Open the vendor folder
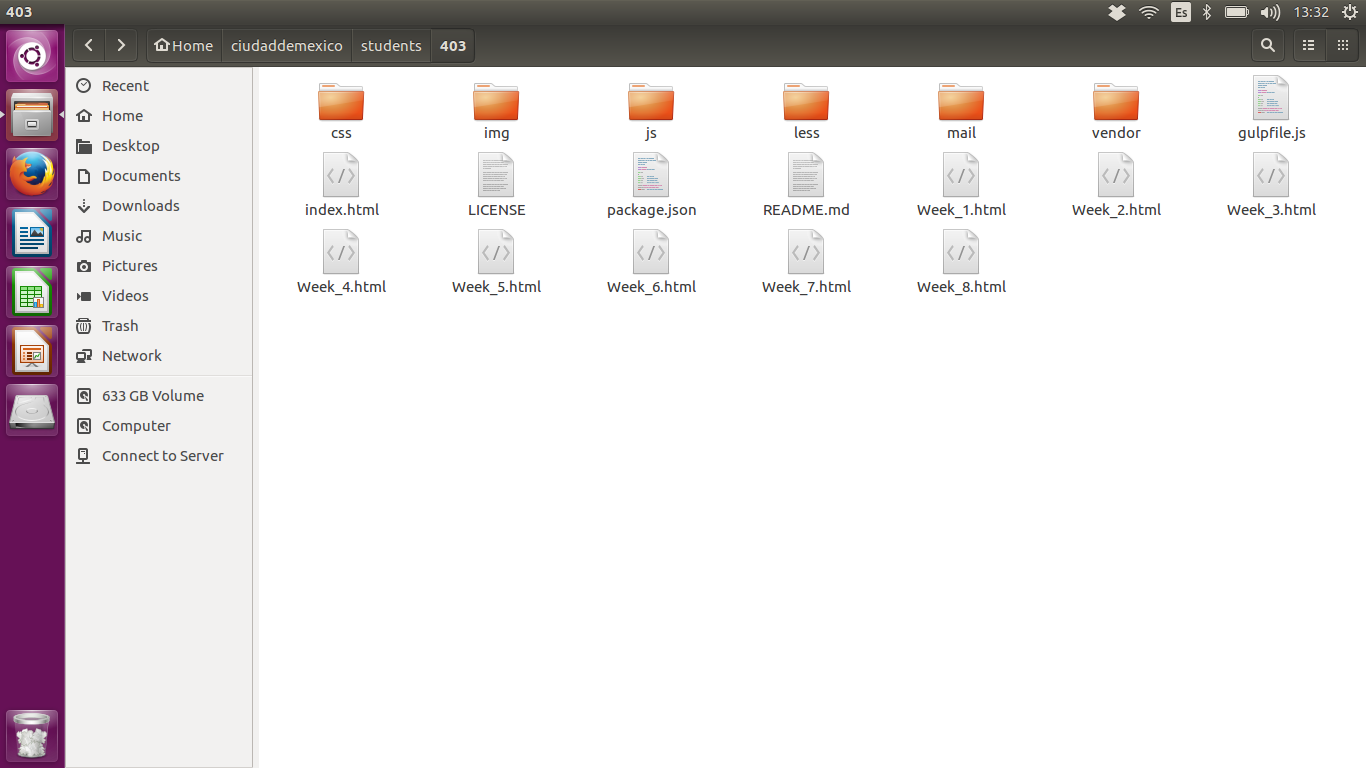1366x768 pixels. point(1116,101)
